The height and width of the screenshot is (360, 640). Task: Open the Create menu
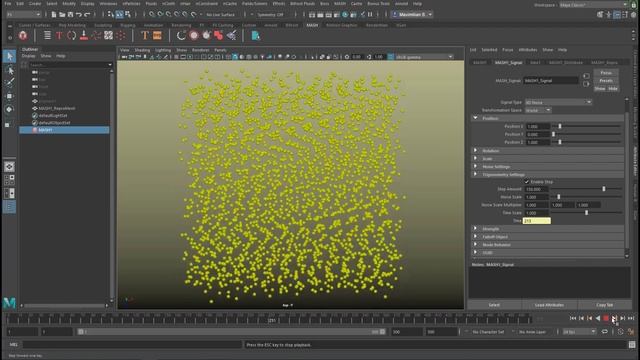tap(35, 4)
